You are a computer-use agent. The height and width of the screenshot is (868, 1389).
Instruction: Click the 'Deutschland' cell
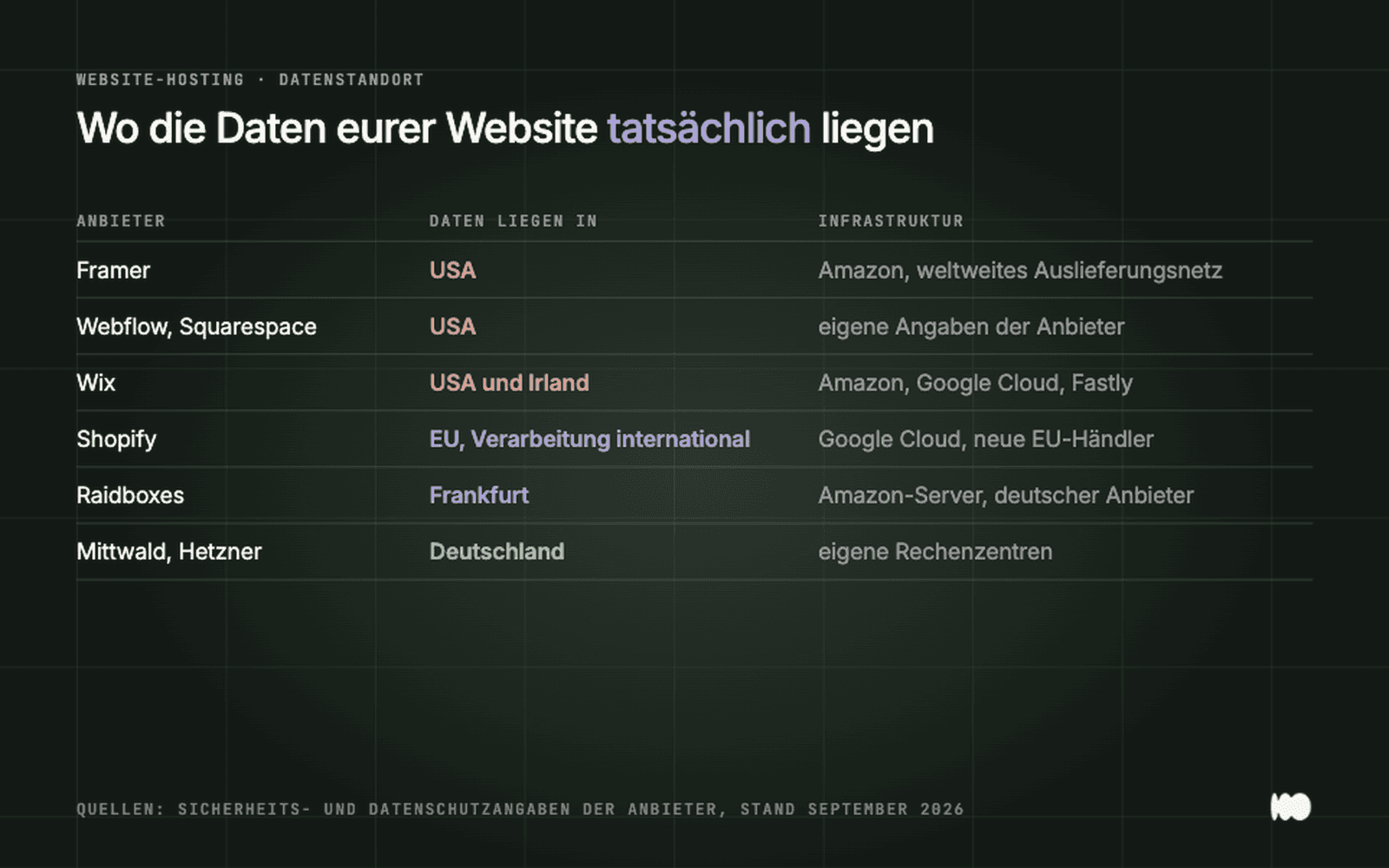[497, 552]
